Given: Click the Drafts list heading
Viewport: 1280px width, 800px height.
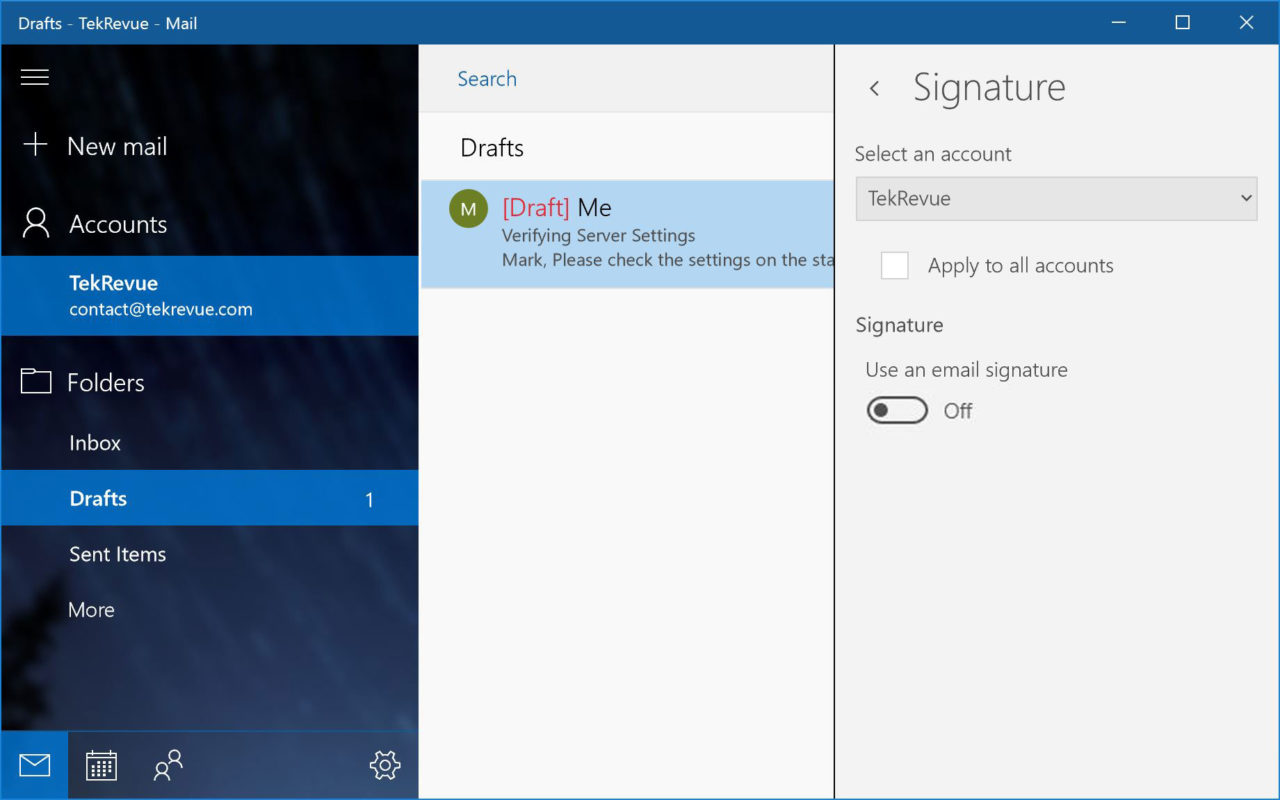Looking at the screenshot, I should (492, 148).
